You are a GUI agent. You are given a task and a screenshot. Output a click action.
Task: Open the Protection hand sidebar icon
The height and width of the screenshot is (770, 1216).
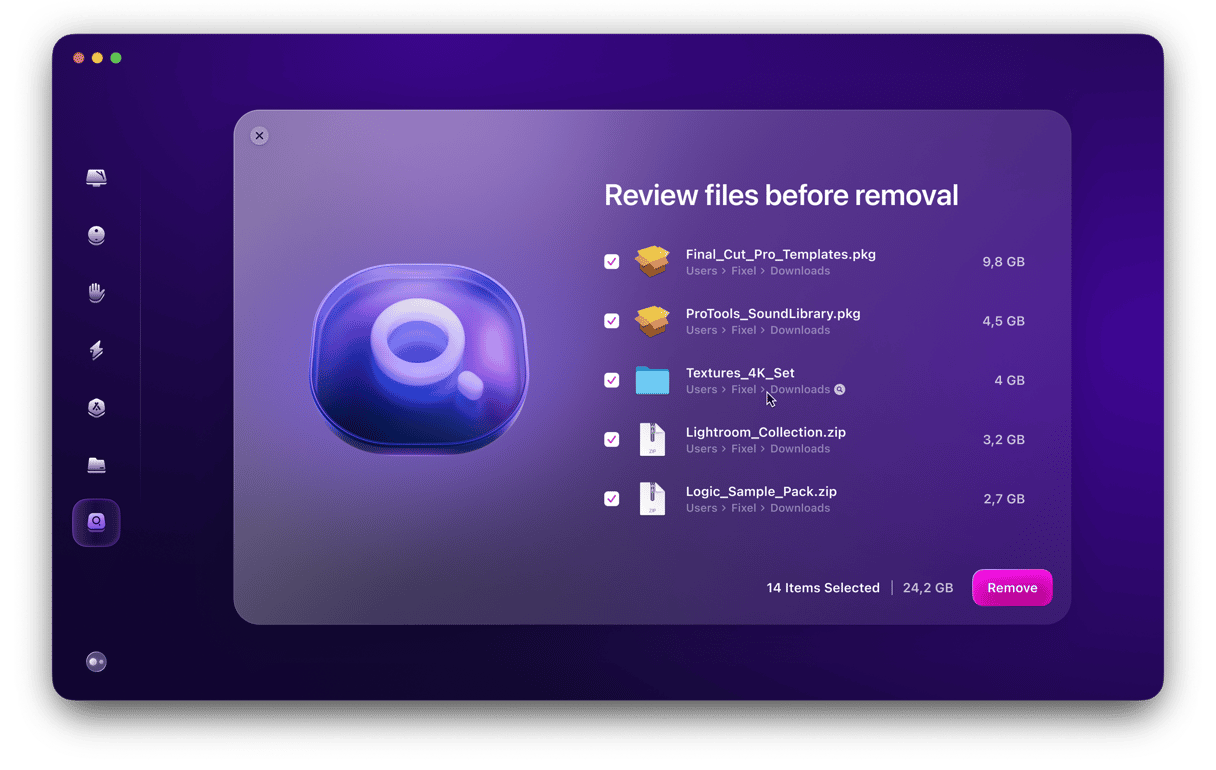pos(96,292)
